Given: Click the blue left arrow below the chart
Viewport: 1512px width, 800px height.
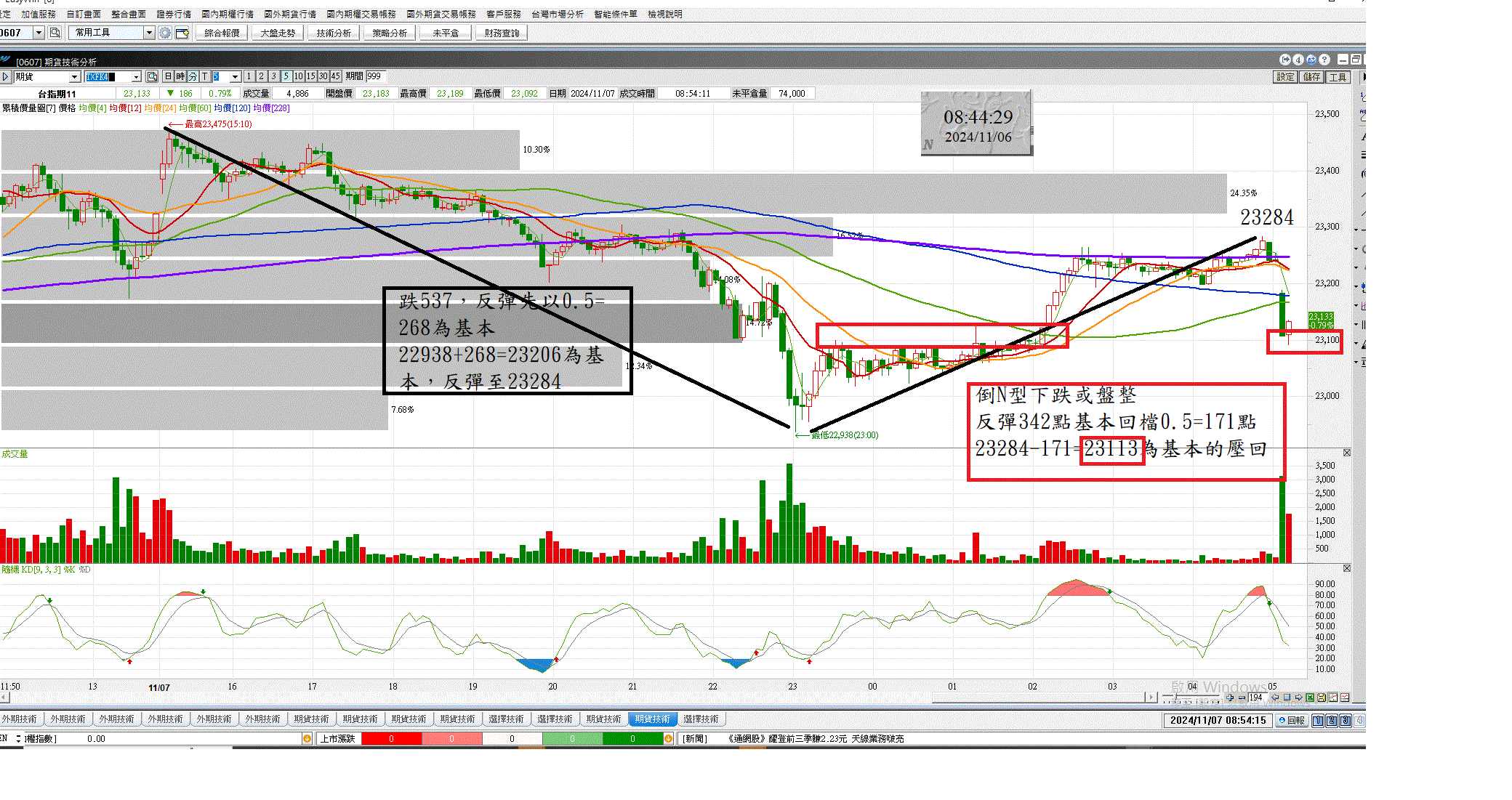Looking at the screenshot, I should pos(1275,698).
